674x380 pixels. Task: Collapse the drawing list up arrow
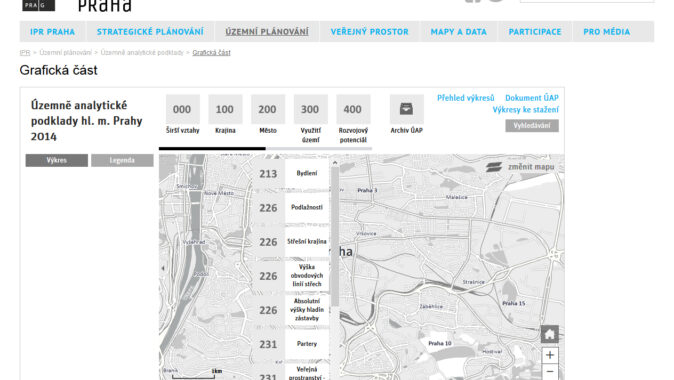pyautogui.click(x=335, y=163)
